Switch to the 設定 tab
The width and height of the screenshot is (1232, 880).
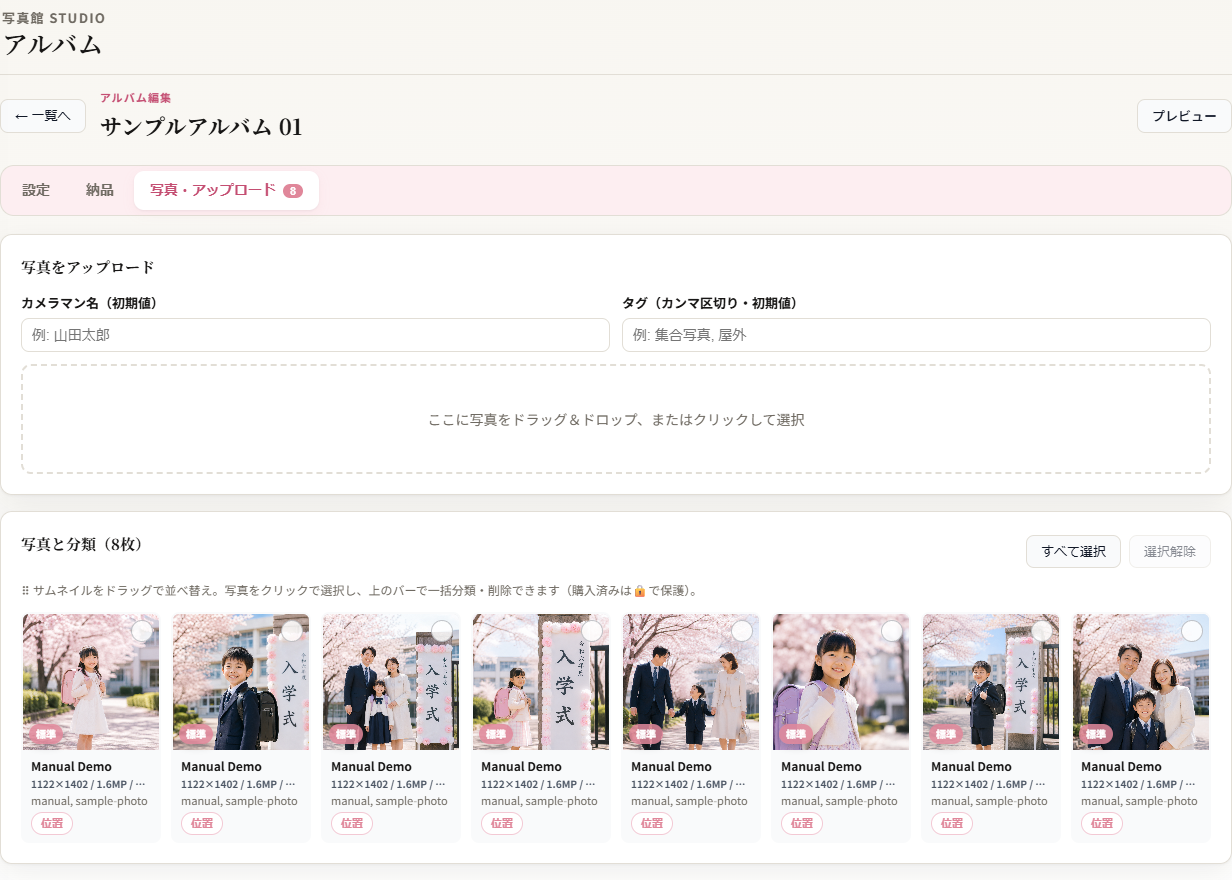[36, 190]
